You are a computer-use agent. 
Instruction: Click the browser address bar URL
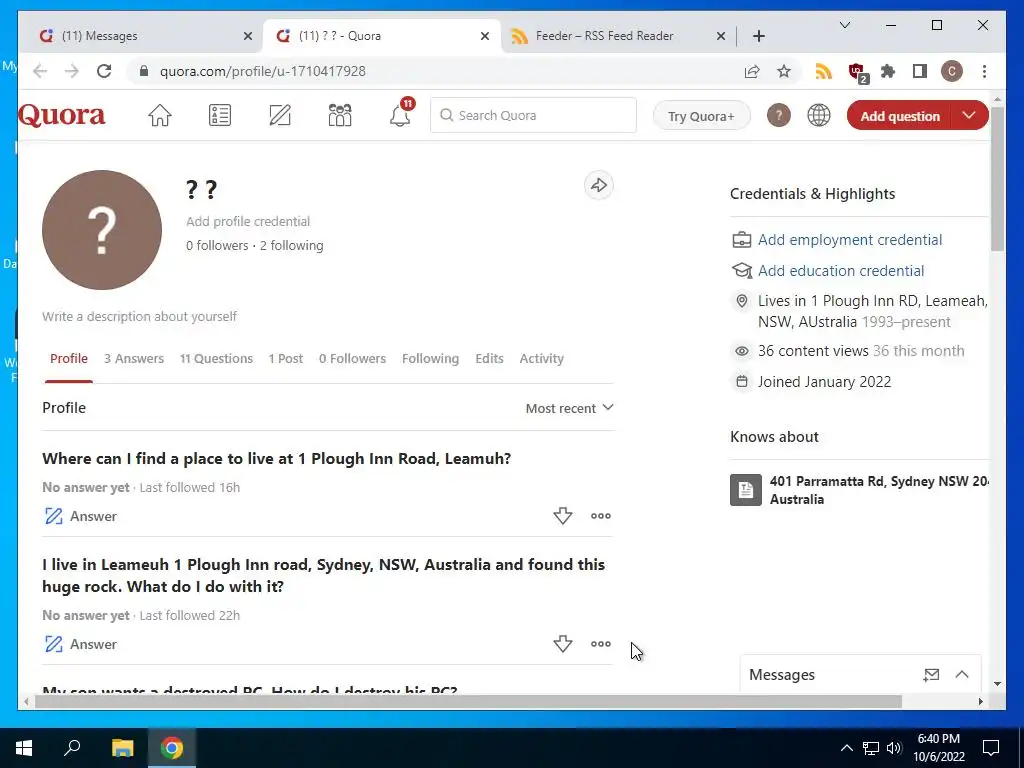[263, 71]
